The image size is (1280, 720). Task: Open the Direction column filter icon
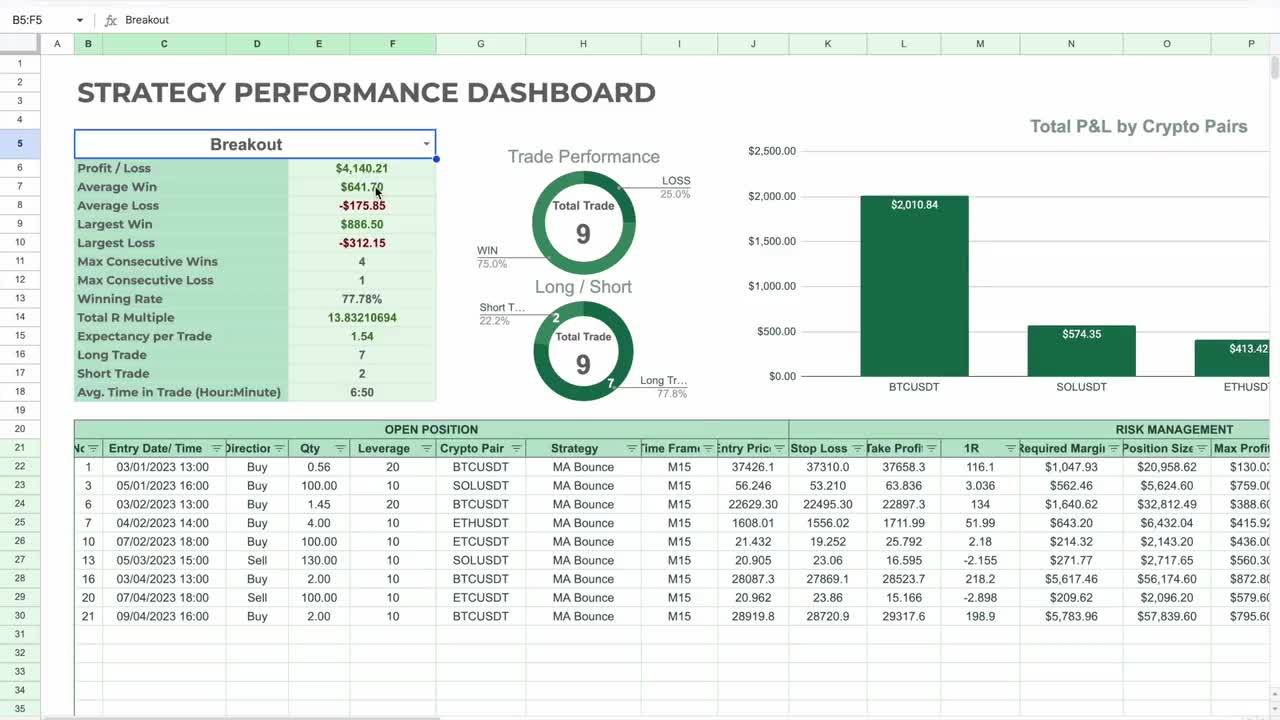(x=281, y=448)
